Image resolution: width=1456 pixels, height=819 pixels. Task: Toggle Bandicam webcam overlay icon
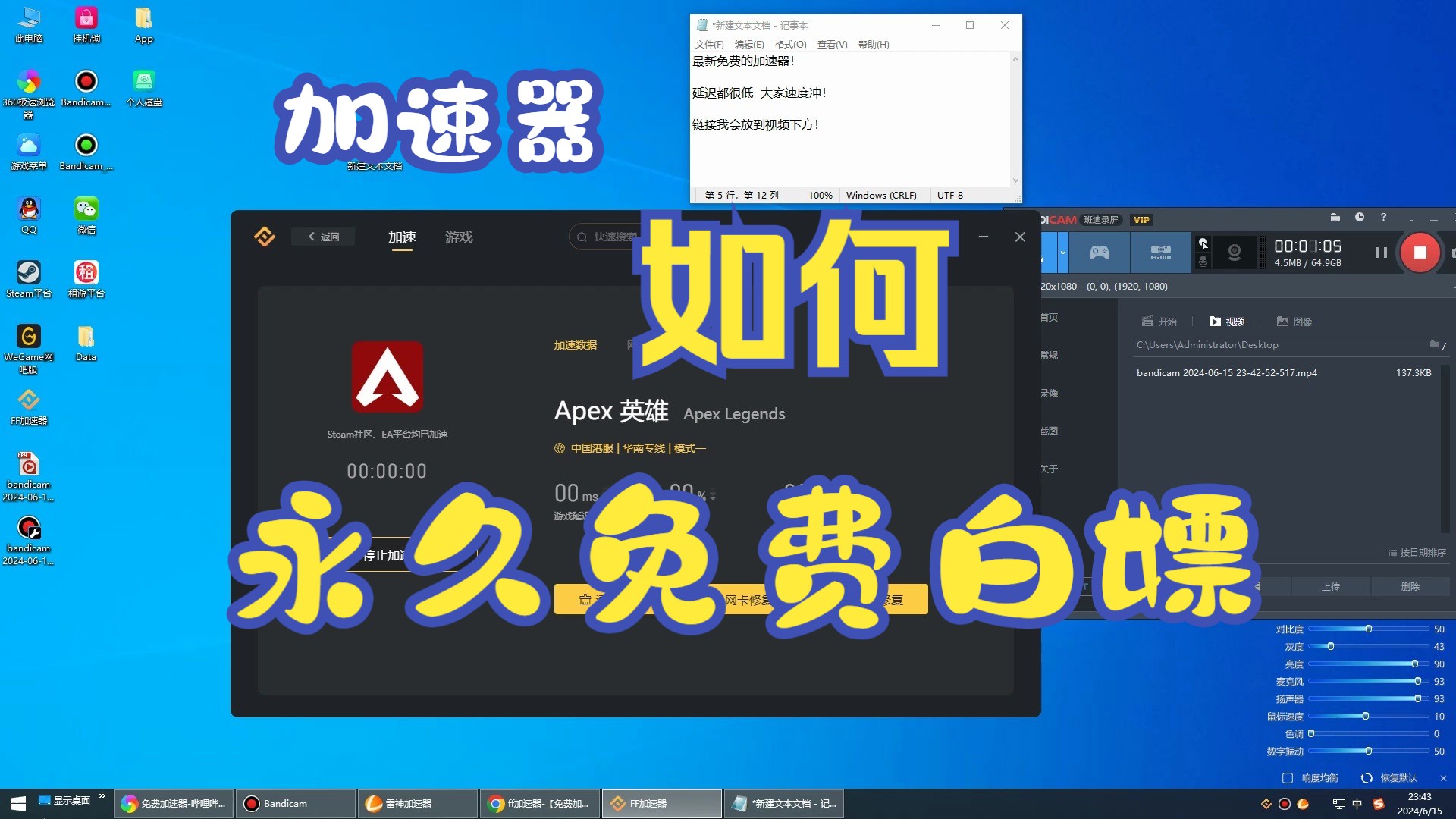tap(1235, 253)
